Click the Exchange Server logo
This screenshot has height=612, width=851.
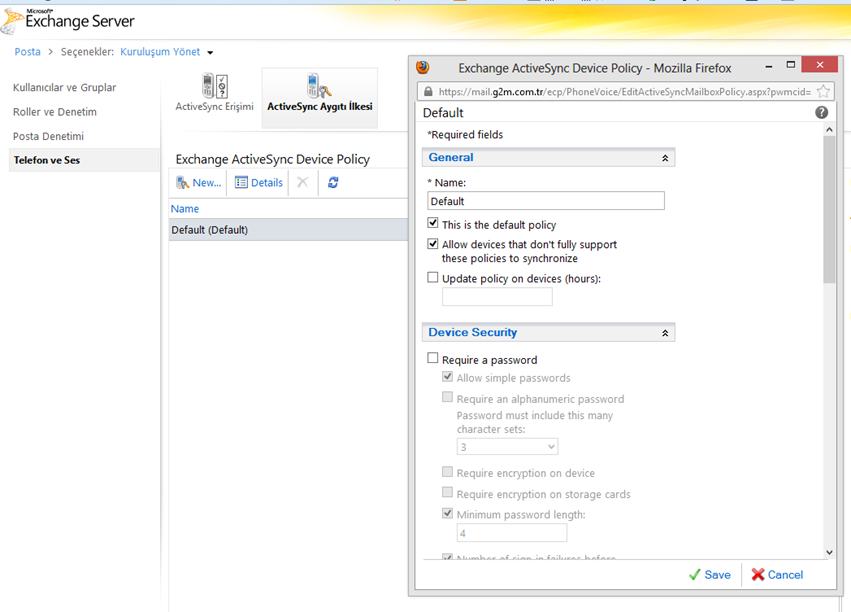point(68,21)
